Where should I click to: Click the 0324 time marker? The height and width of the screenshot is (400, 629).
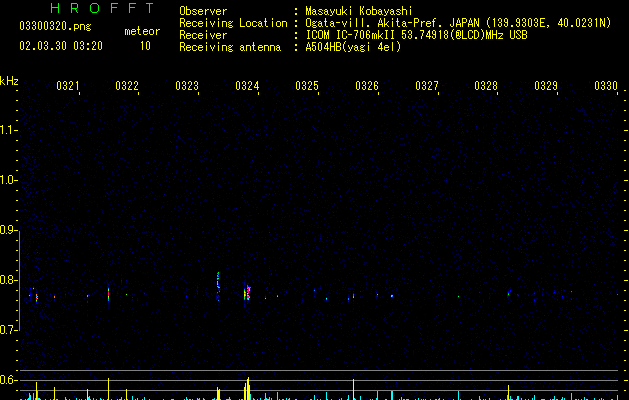(247, 86)
